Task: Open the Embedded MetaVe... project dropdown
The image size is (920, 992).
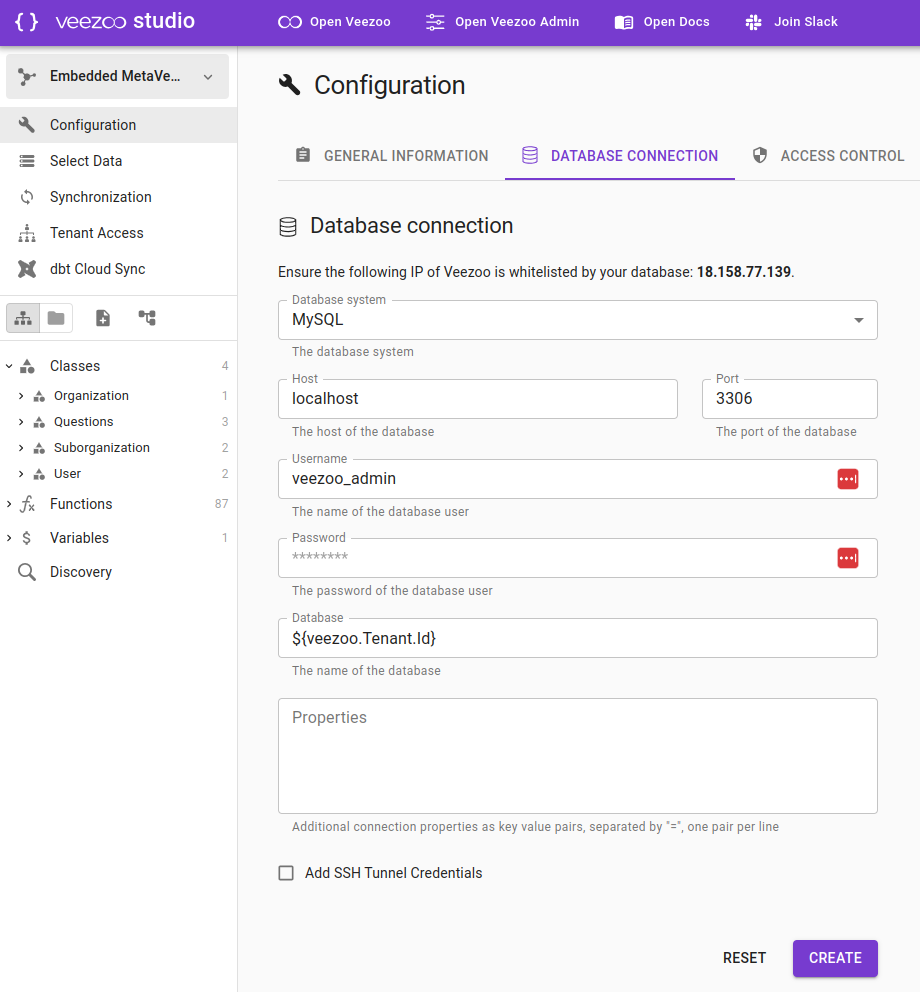Action: [x=117, y=77]
